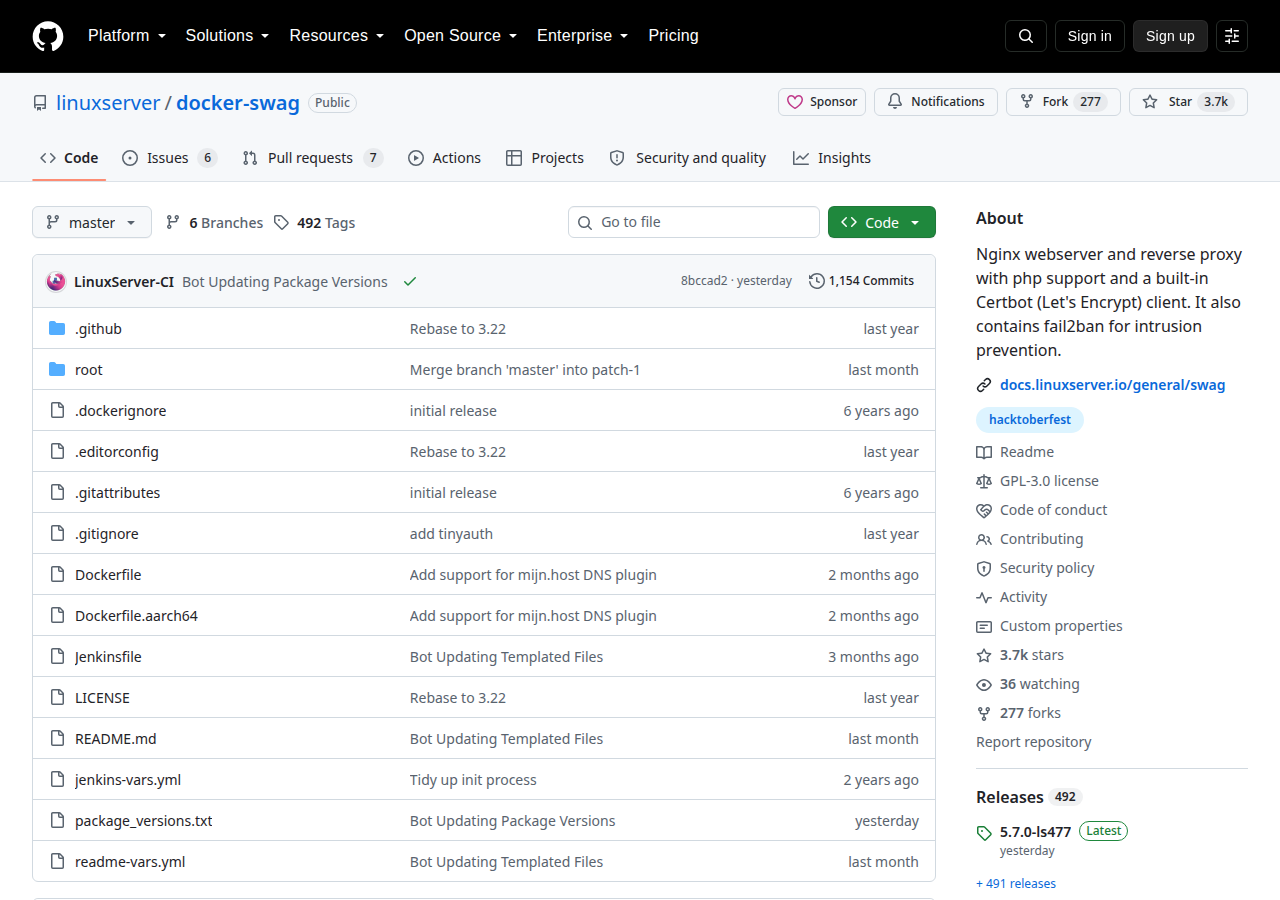Click the Go to file search field
This screenshot has height=900, width=1280.
[x=694, y=222]
